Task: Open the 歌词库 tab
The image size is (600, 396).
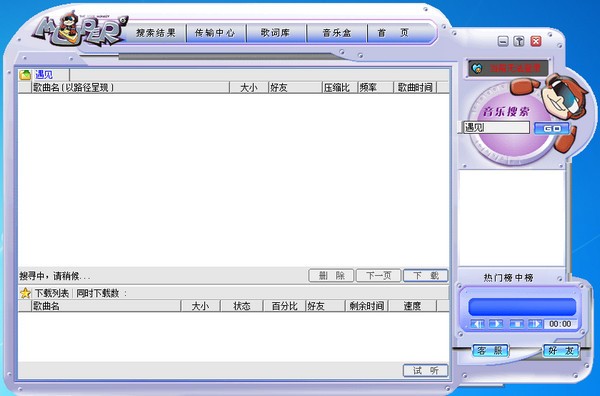Action: point(275,33)
